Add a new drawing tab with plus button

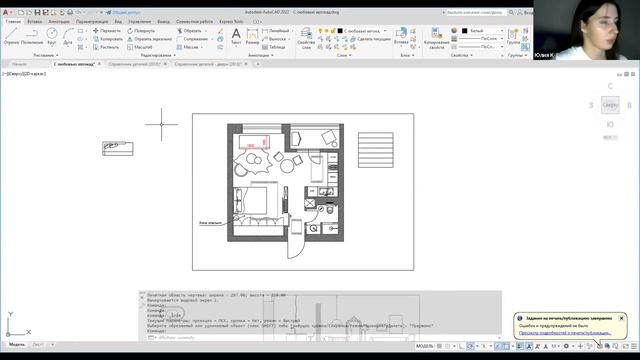[x=258, y=64]
